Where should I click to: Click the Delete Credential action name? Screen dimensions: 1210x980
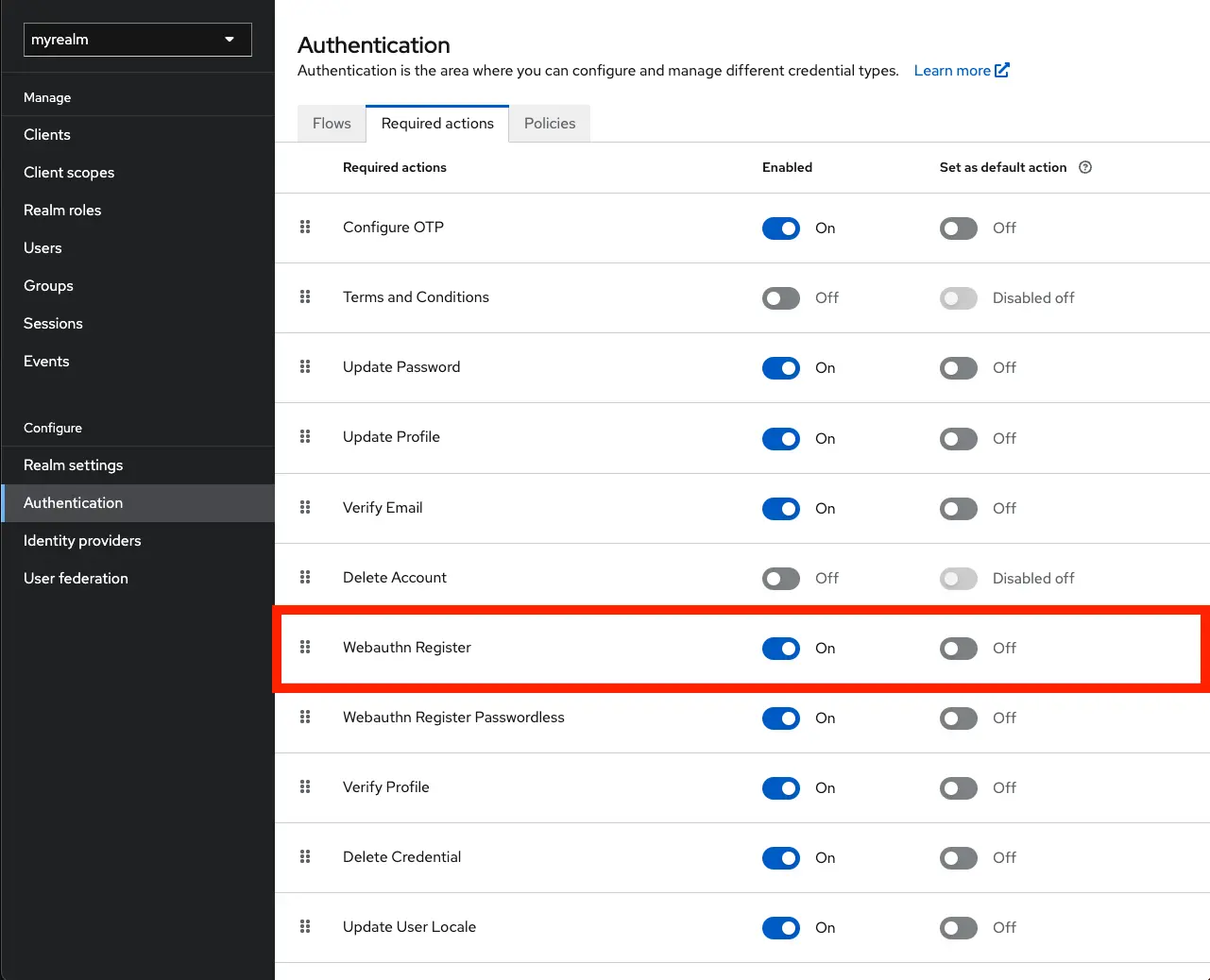point(401,856)
